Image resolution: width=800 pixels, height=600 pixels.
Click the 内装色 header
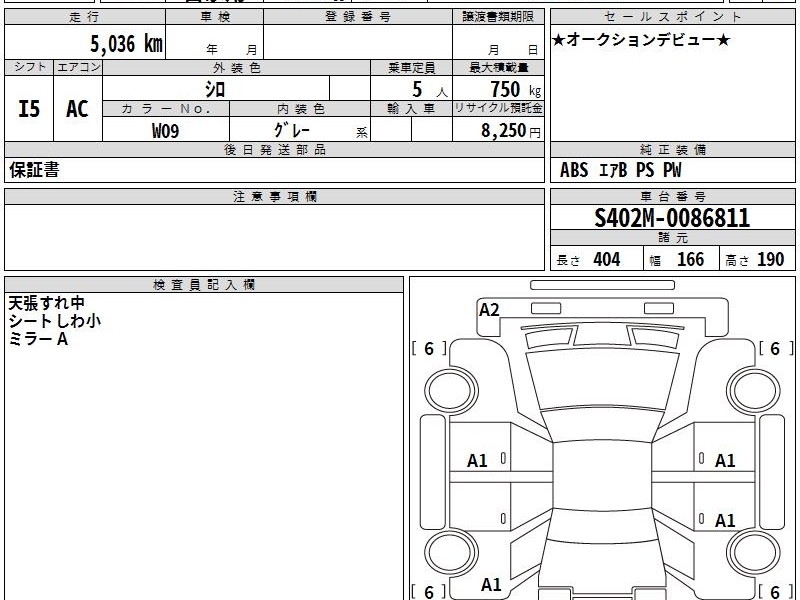tap(300, 109)
